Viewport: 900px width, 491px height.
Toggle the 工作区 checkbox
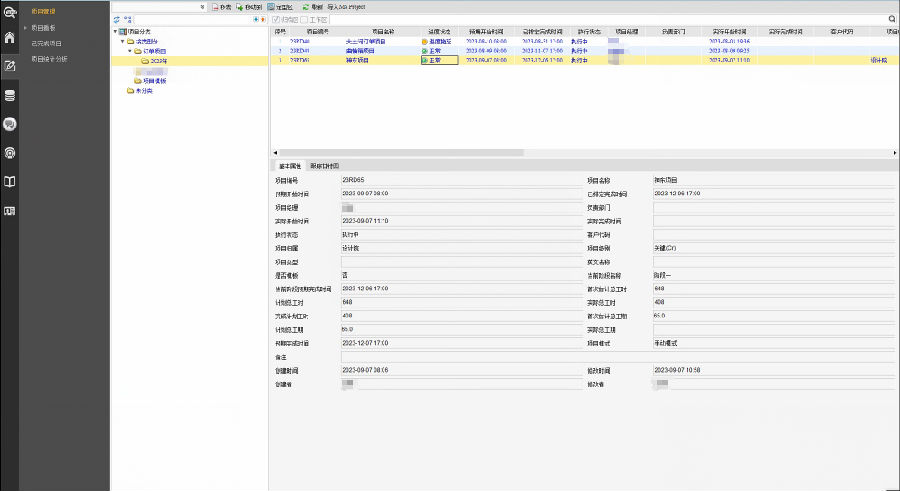coord(305,19)
